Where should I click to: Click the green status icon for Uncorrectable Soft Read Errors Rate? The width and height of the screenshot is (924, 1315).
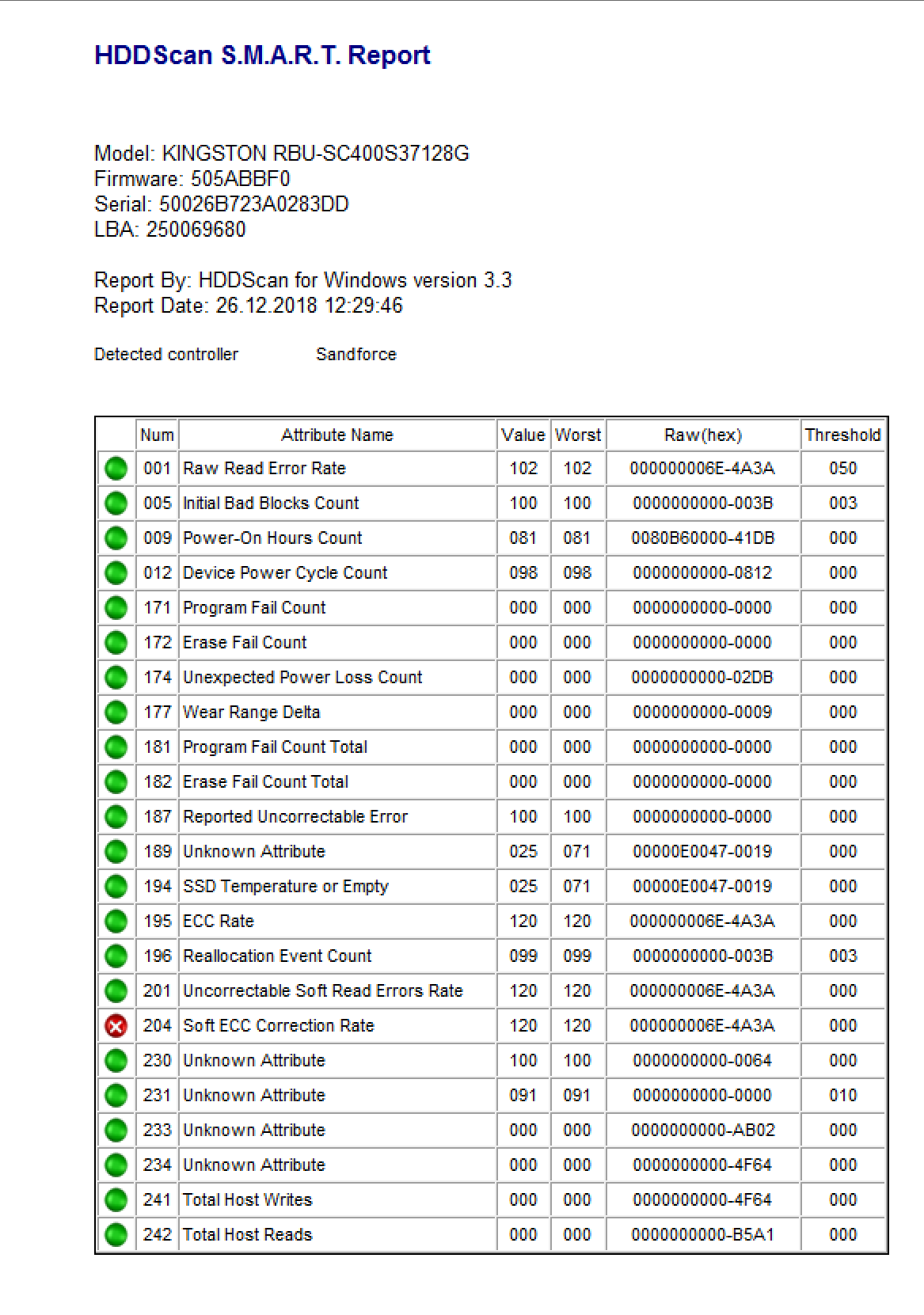[116, 991]
